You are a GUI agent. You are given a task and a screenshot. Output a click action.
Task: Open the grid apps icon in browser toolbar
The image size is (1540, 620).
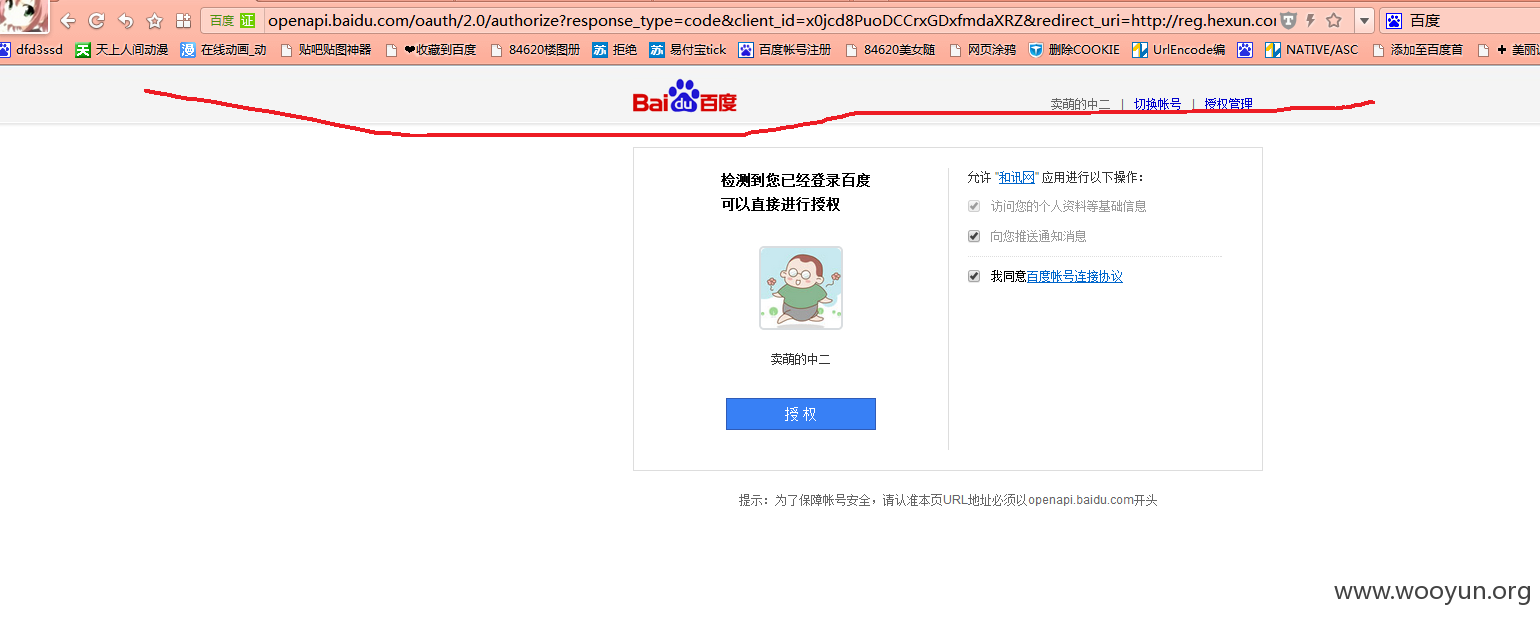click(x=183, y=20)
